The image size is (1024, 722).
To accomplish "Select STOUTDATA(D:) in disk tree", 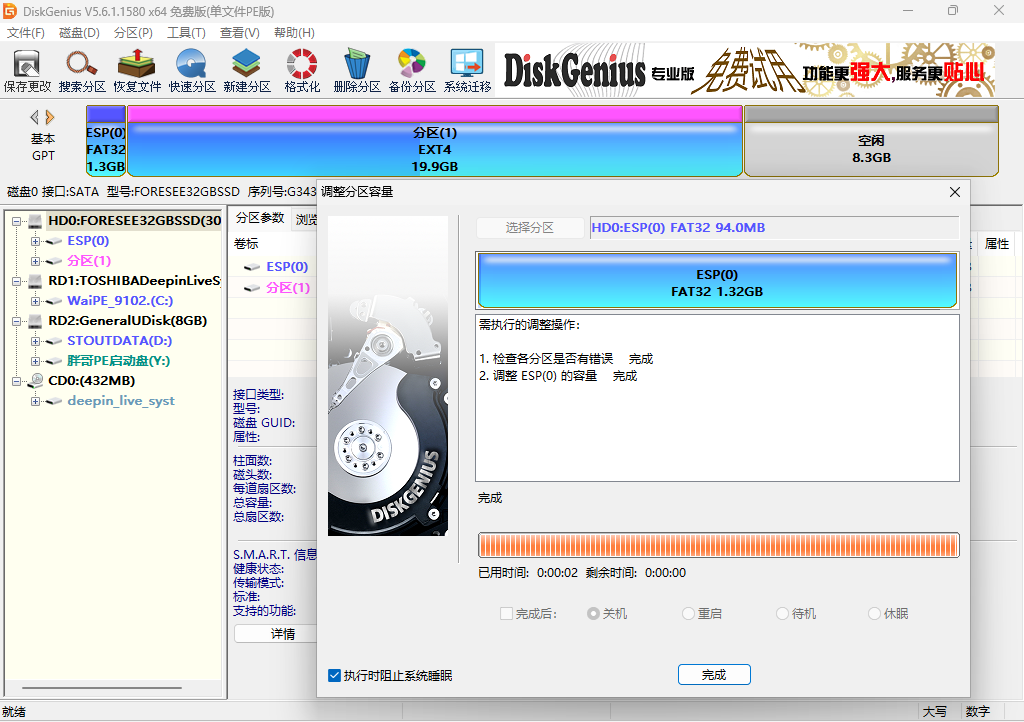I will tap(120, 341).
